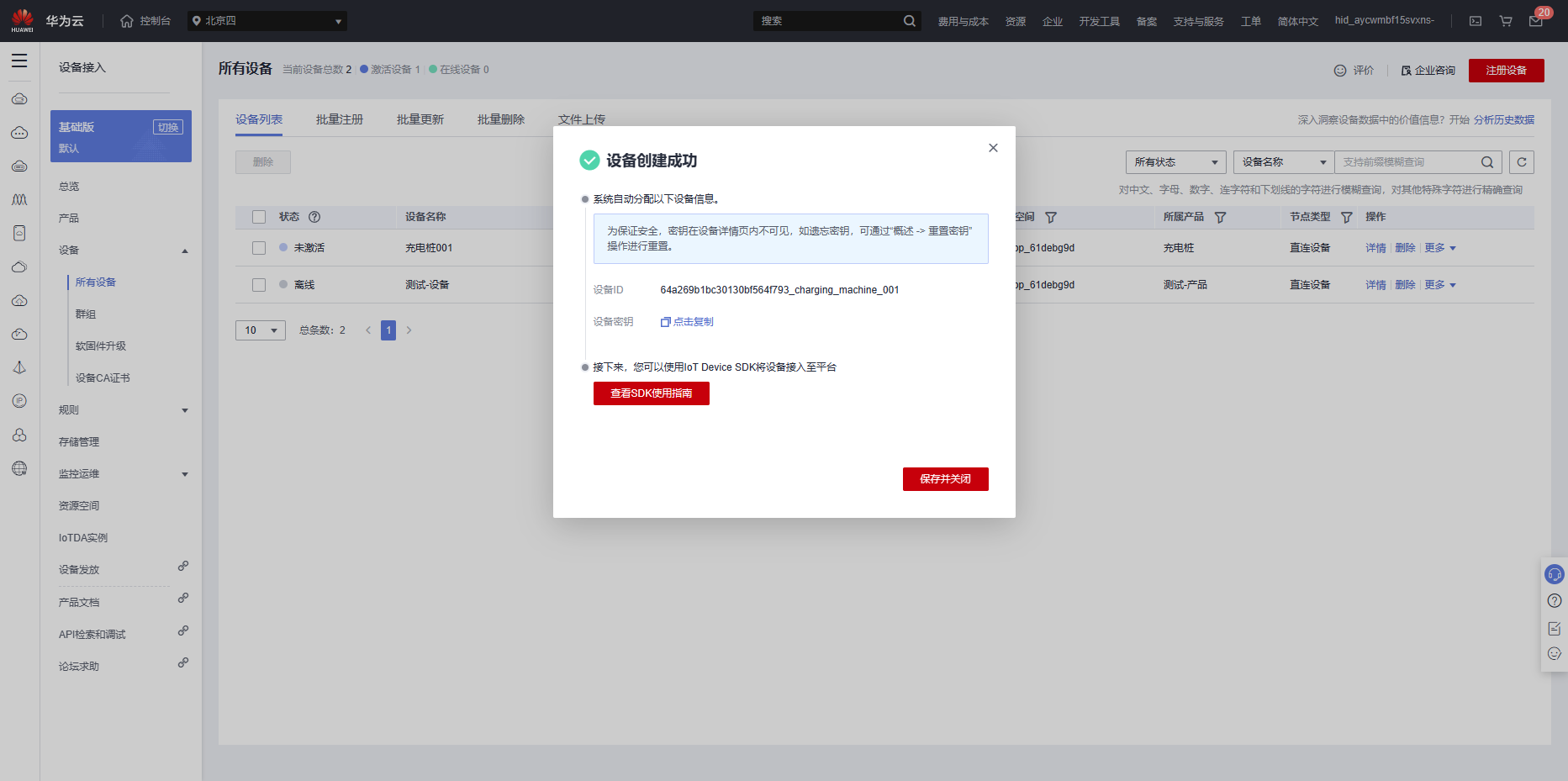The height and width of the screenshot is (781, 1568).
Task: Click the 产品文档 external link icon
Action: 182,598
